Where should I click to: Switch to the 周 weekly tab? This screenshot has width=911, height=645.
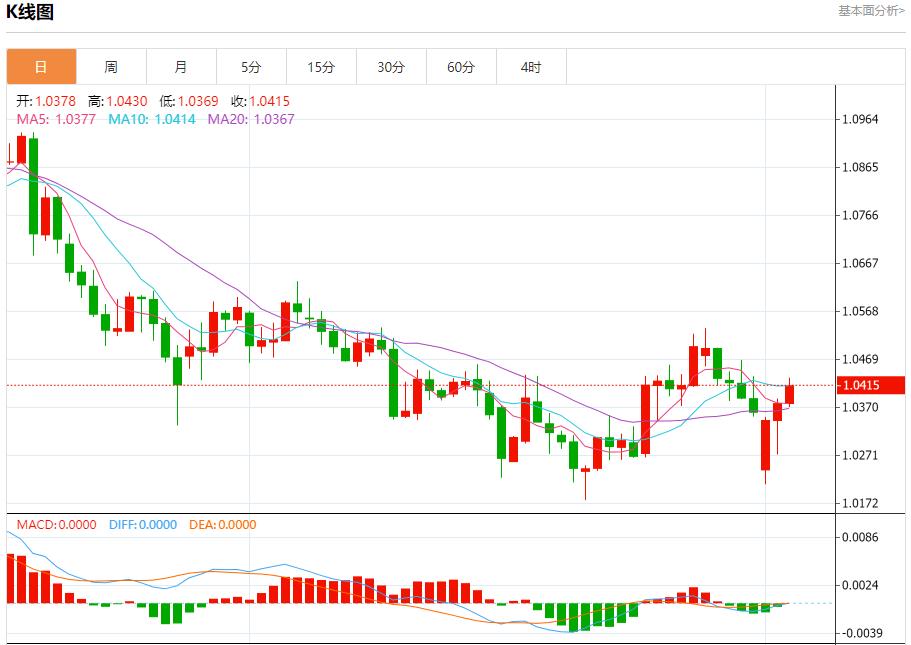[x=111, y=67]
